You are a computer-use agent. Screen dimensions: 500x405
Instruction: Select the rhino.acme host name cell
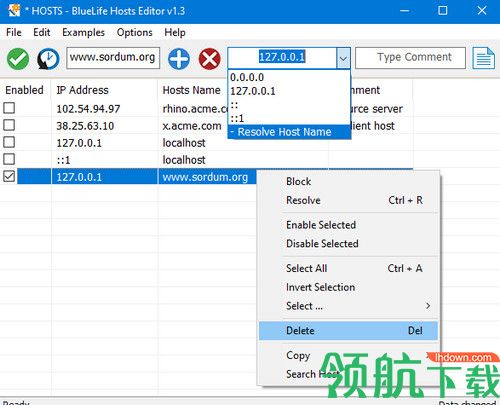coord(195,109)
